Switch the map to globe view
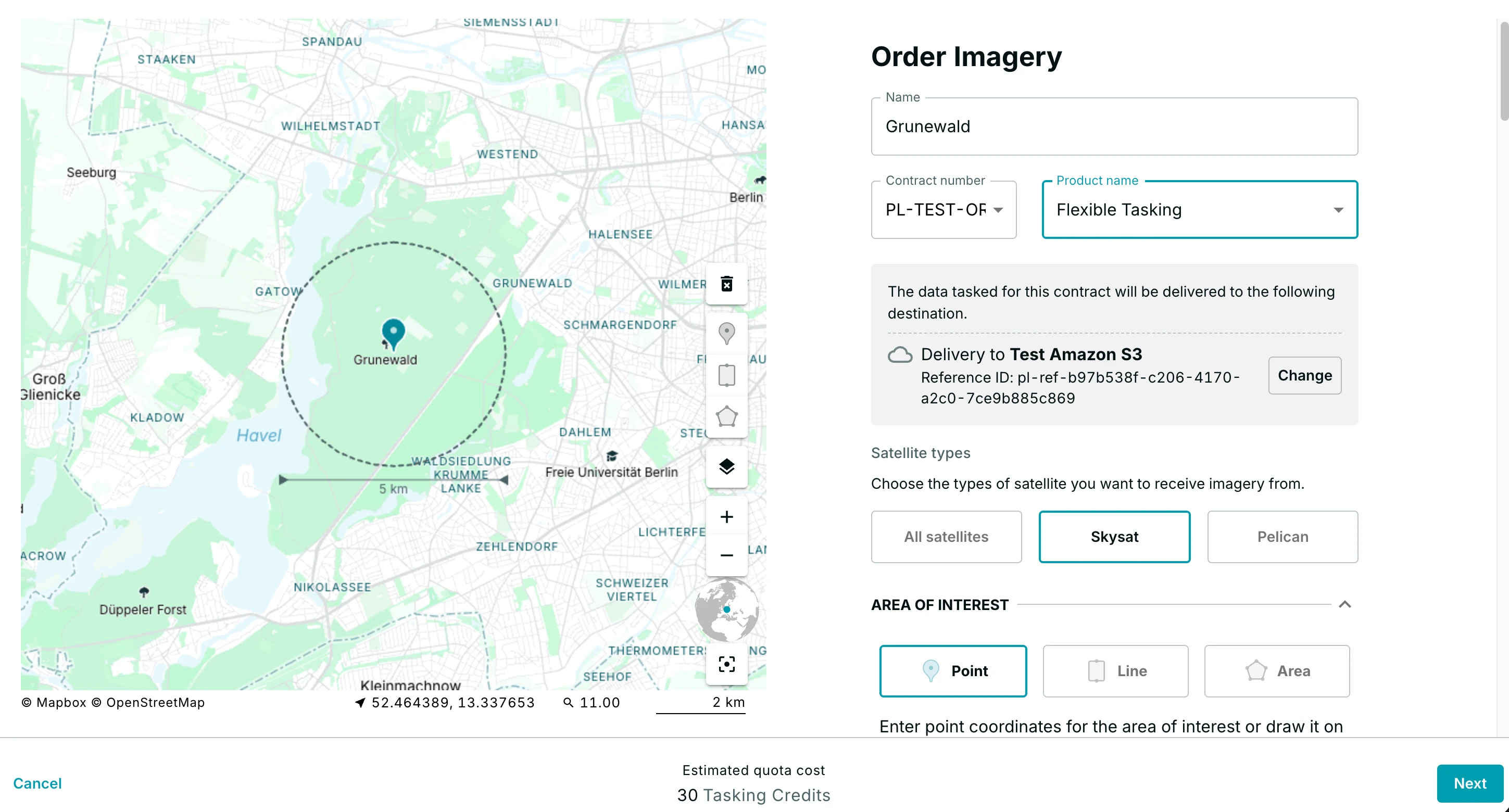This screenshot has height=812, width=1509. [726, 611]
